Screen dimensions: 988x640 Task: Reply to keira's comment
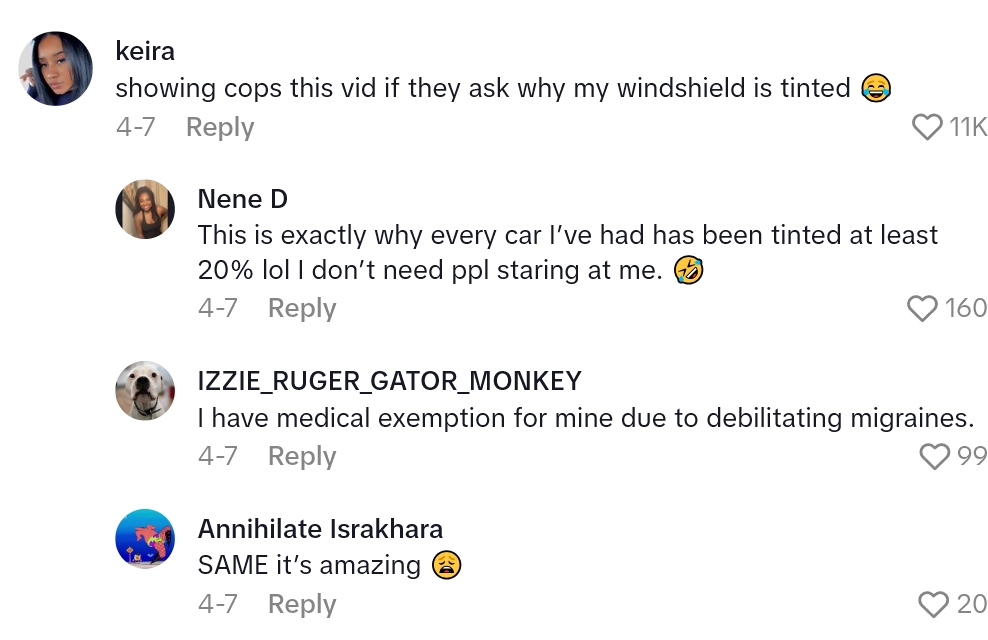220,127
